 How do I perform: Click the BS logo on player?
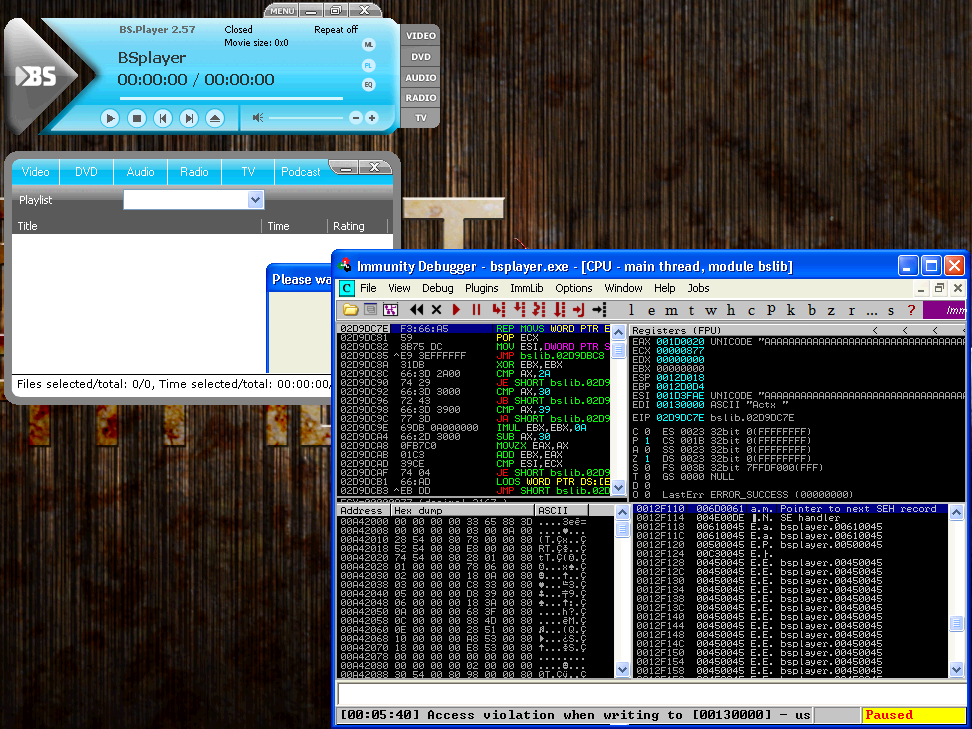coord(36,76)
